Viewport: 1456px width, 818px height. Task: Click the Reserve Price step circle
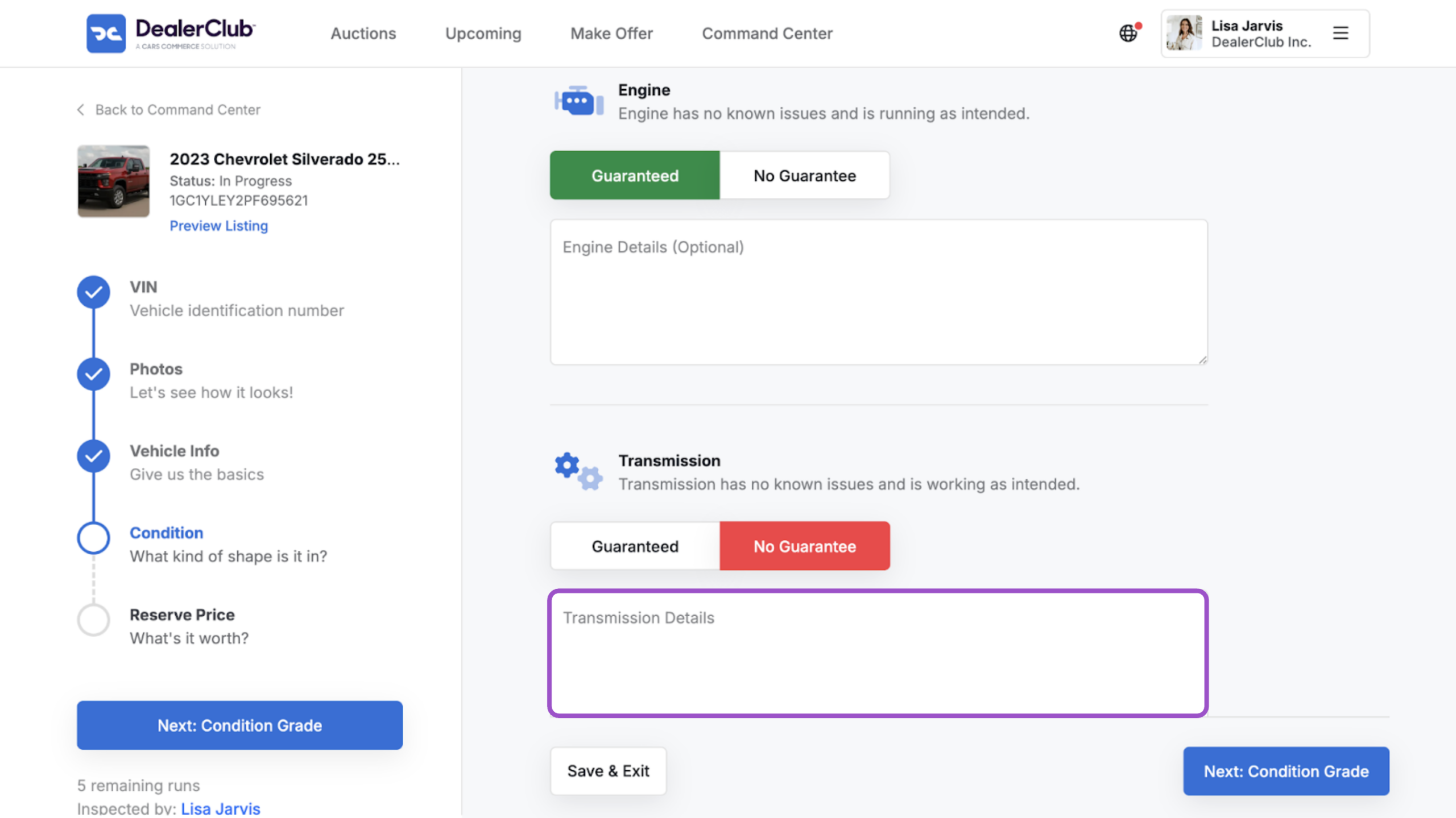coord(93,620)
